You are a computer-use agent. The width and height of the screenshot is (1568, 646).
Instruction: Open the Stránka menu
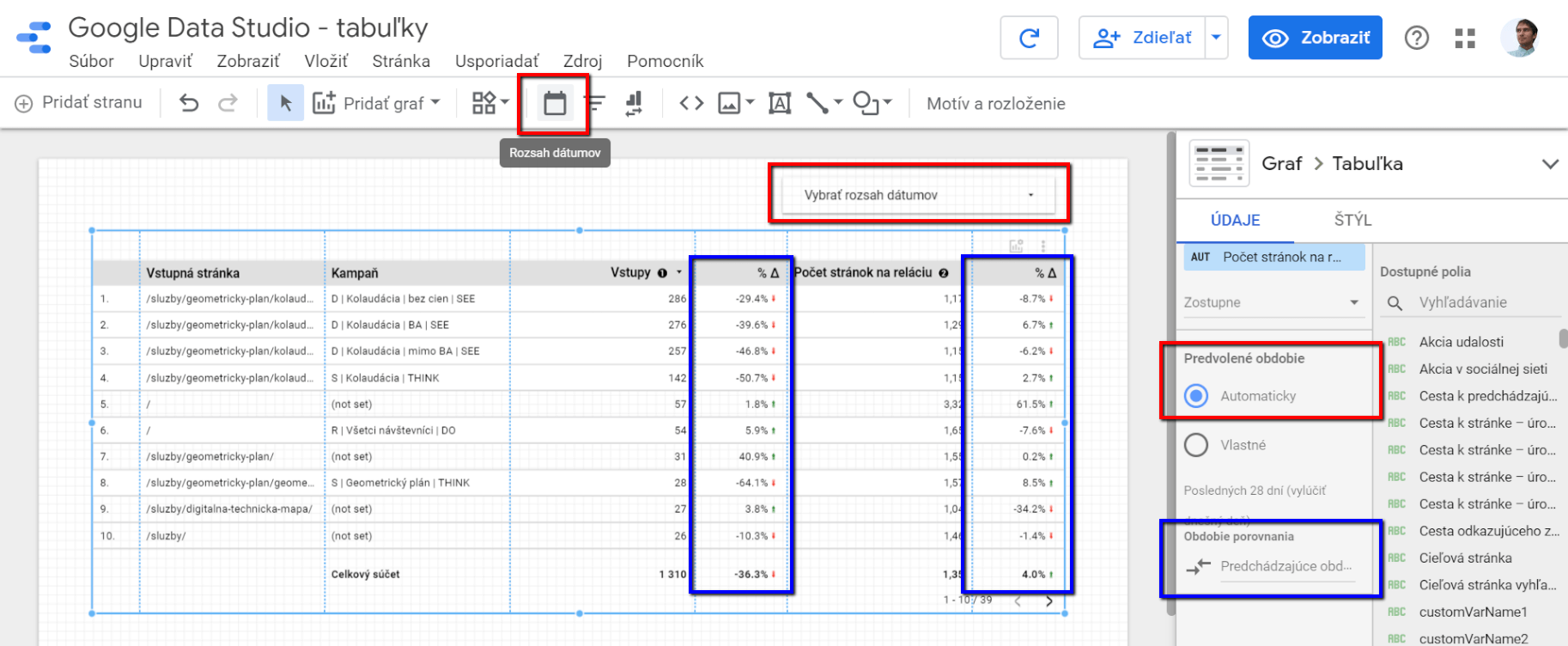401,61
